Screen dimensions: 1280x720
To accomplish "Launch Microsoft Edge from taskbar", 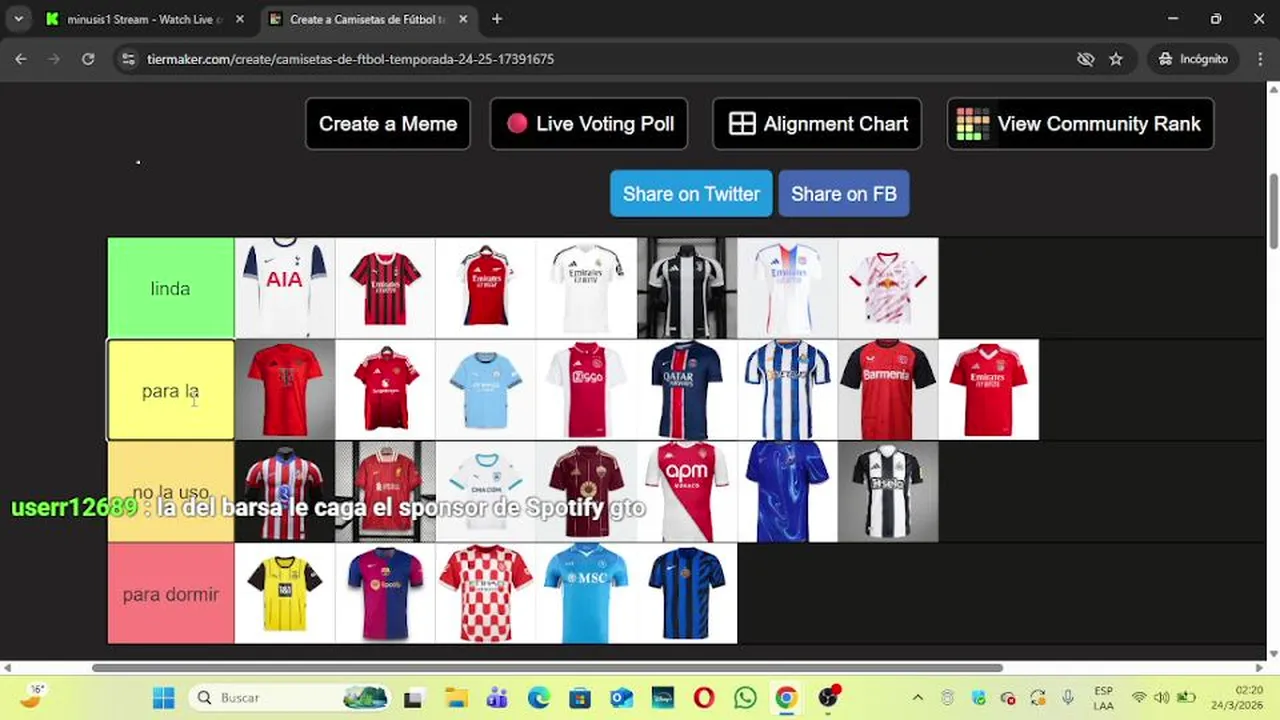I will point(539,698).
